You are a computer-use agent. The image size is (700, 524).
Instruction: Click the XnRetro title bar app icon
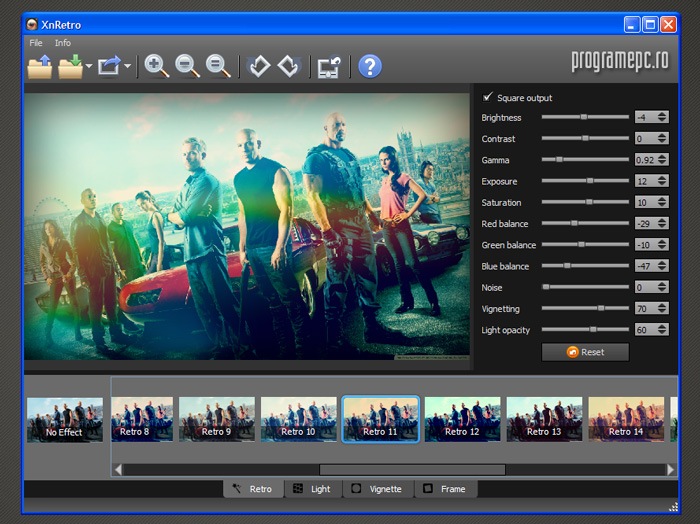[32, 24]
